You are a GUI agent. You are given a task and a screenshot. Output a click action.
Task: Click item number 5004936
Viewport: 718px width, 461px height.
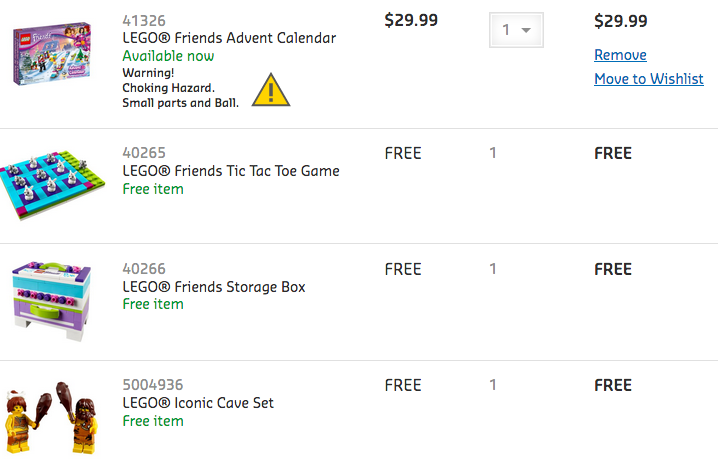tap(152, 385)
